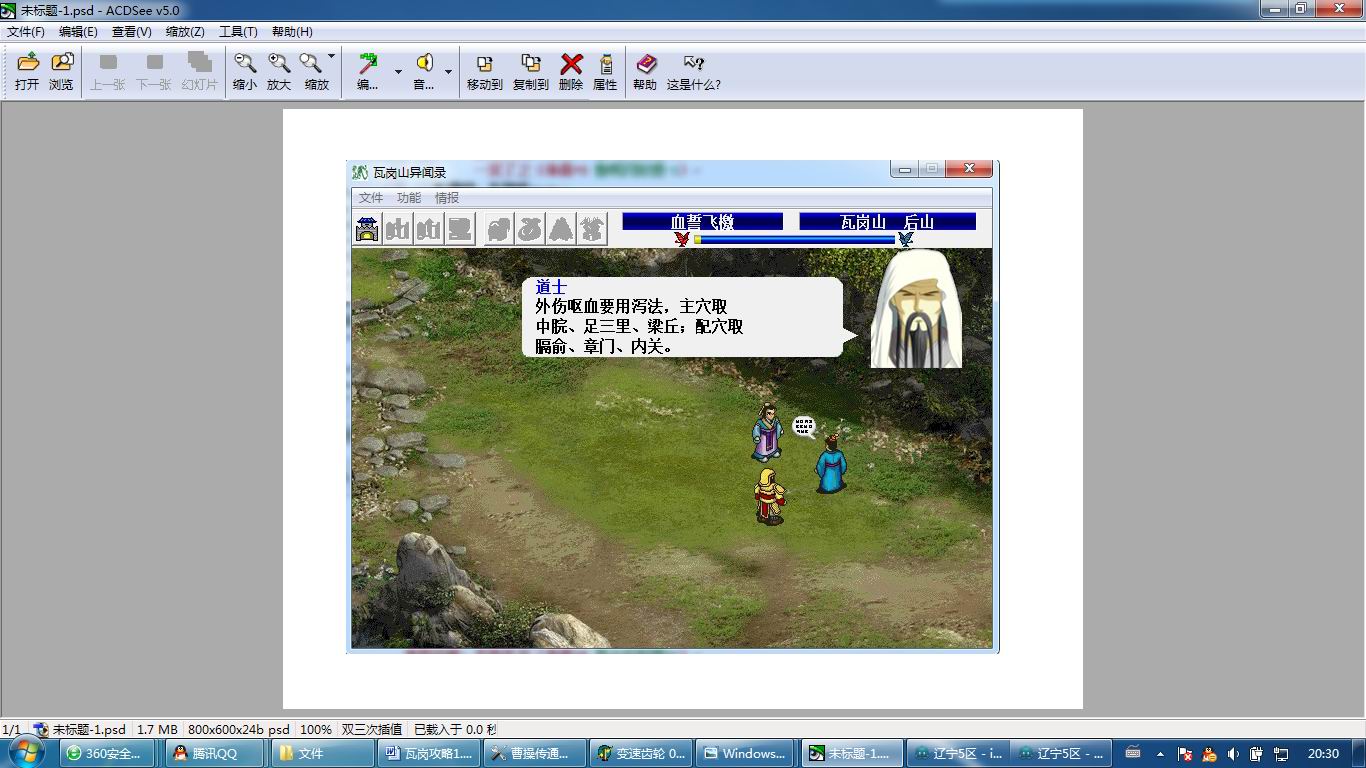Image resolution: width=1366 pixels, height=768 pixels.
Task: Delete the image with the 删除 icon
Action: [x=571, y=72]
